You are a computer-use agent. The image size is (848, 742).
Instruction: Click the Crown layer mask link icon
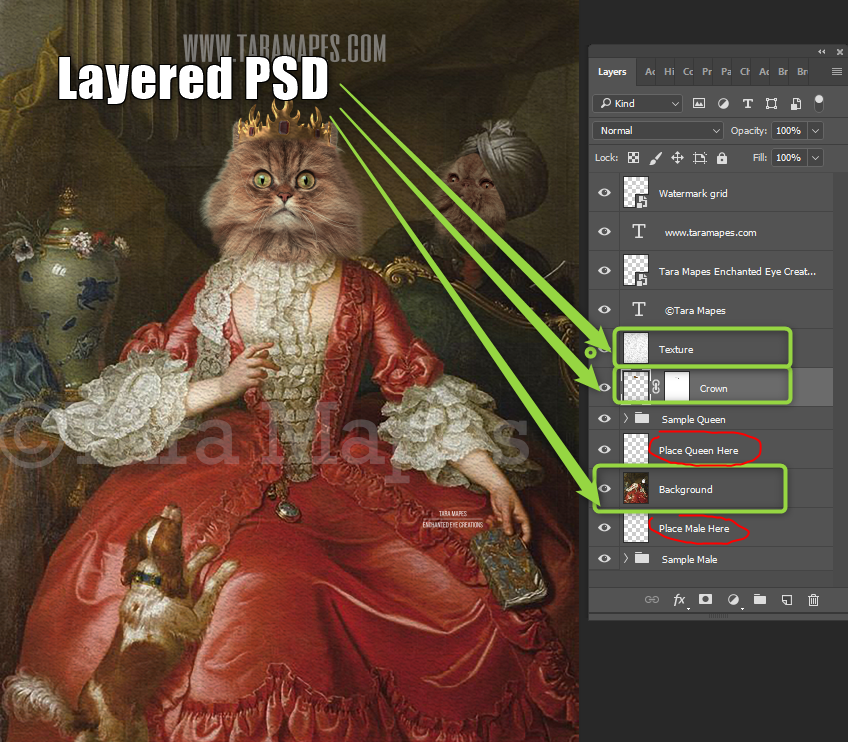click(x=655, y=387)
